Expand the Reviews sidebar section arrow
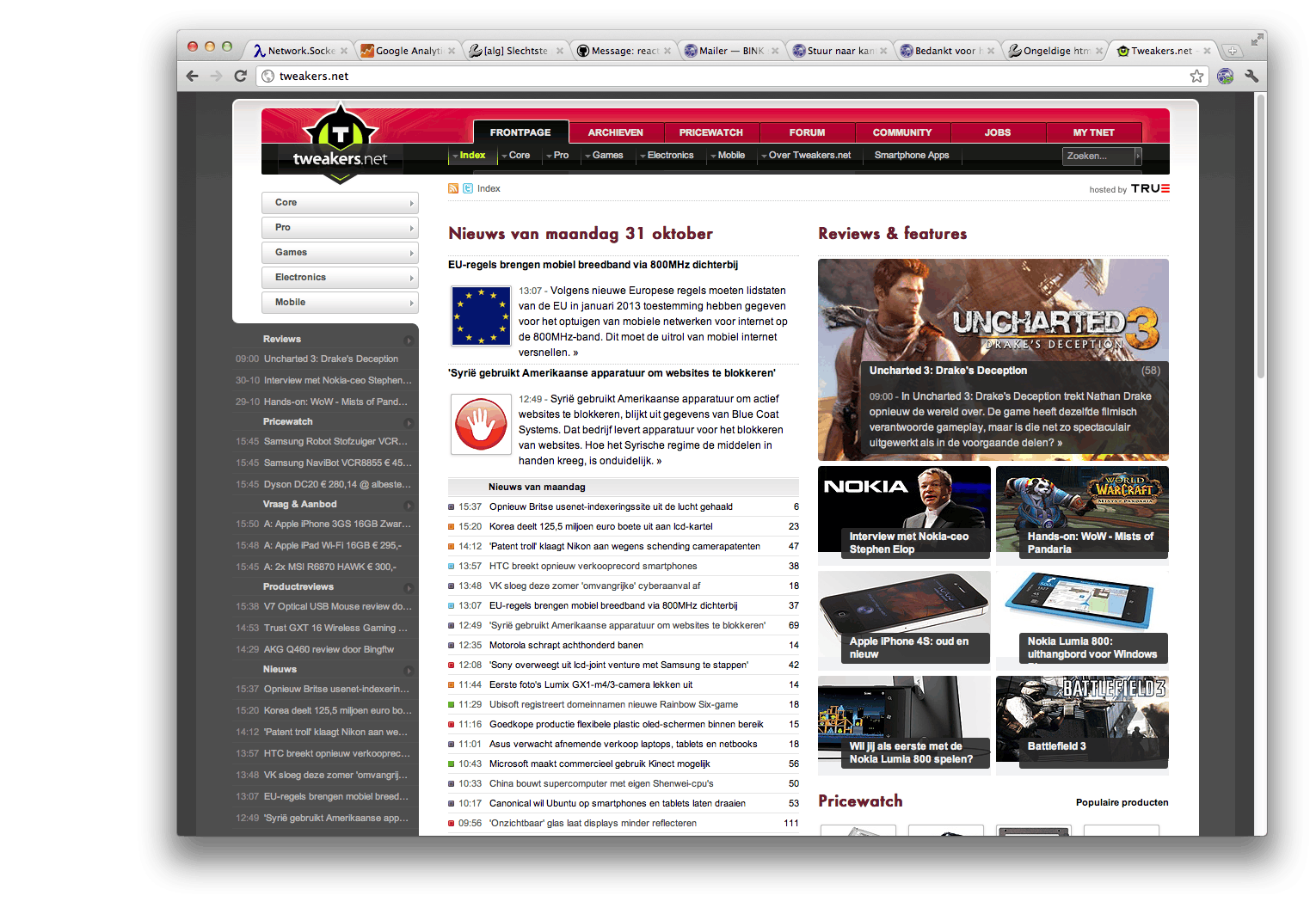The width and height of the screenshot is (1316, 914). (x=409, y=340)
